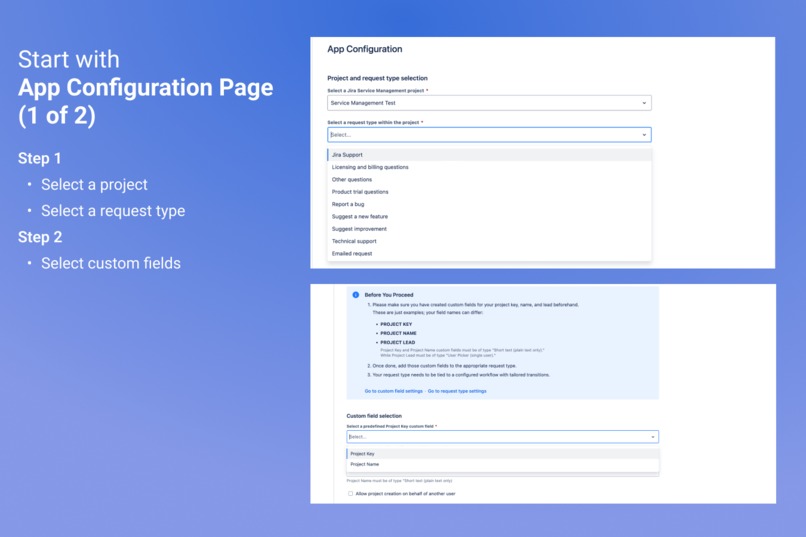Select Project Name from custom field list
This screenshot has width=806, height=537.
click(x=502, y=464)
